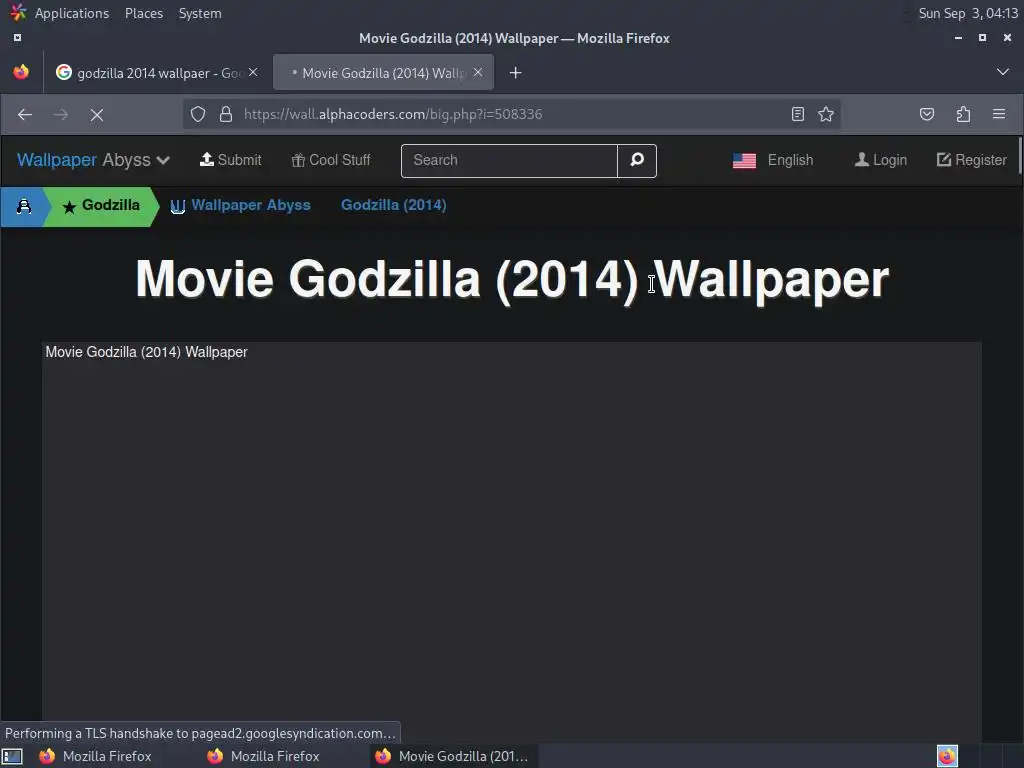Close the Movie Godzilla (2014) Wallpaper tab

click(x=478, y=72)
